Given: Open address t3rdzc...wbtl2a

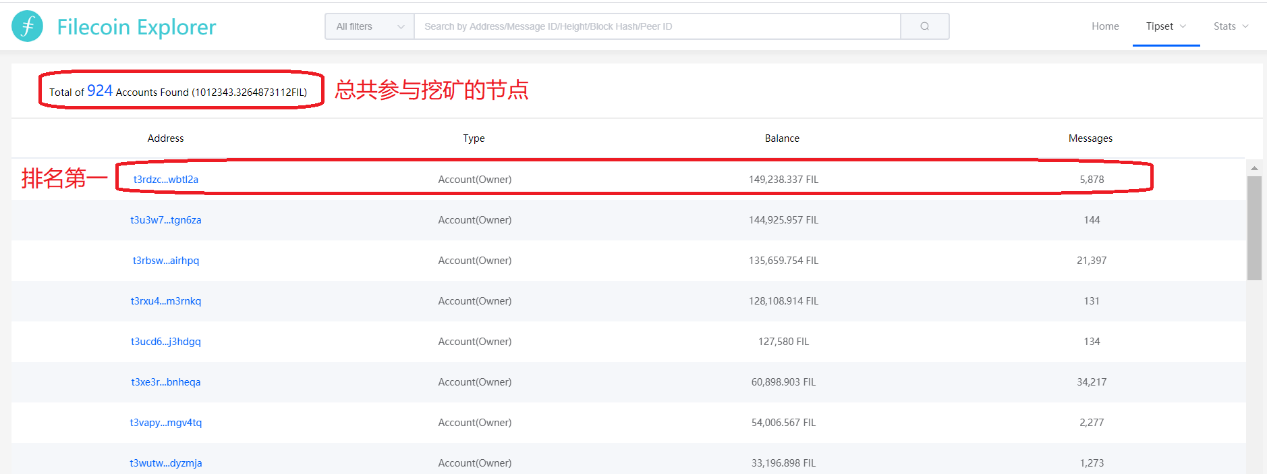Looking at the screenshot, I should 166,179.
